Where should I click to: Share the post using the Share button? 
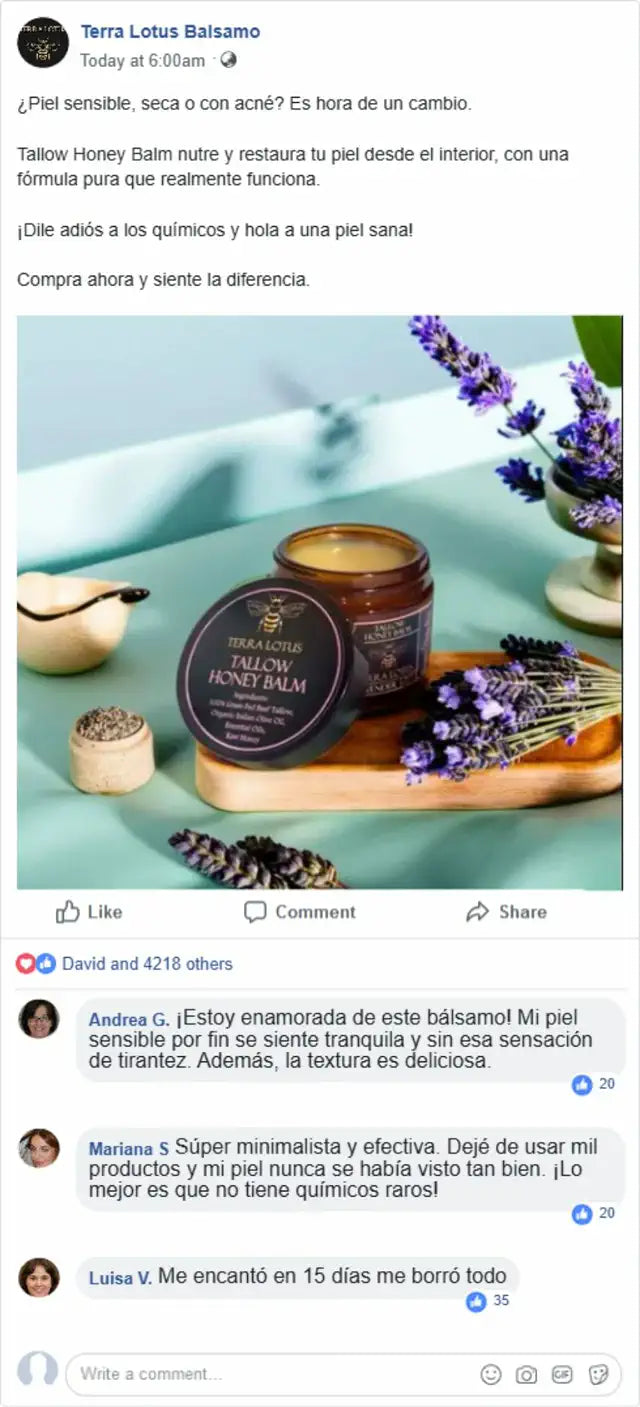pos(507,912)
